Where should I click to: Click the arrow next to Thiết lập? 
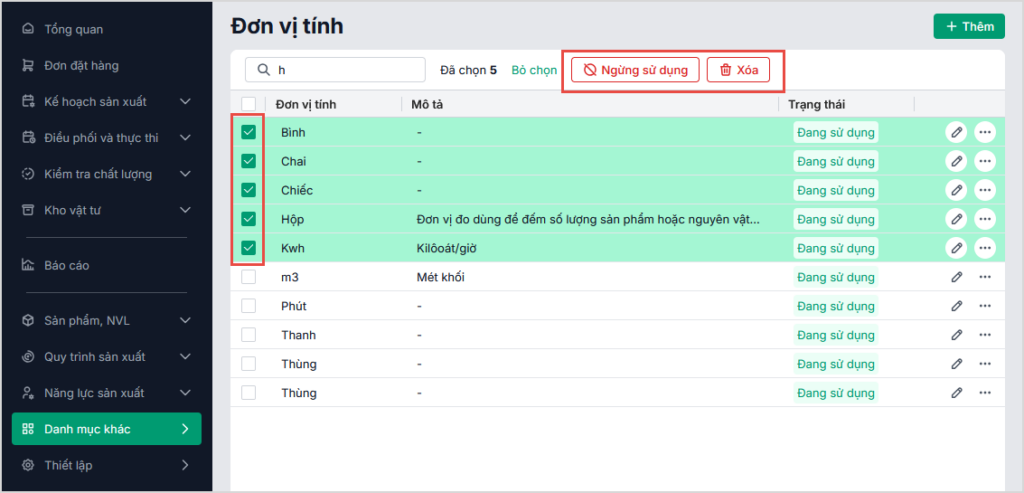(x=185, y=466)
